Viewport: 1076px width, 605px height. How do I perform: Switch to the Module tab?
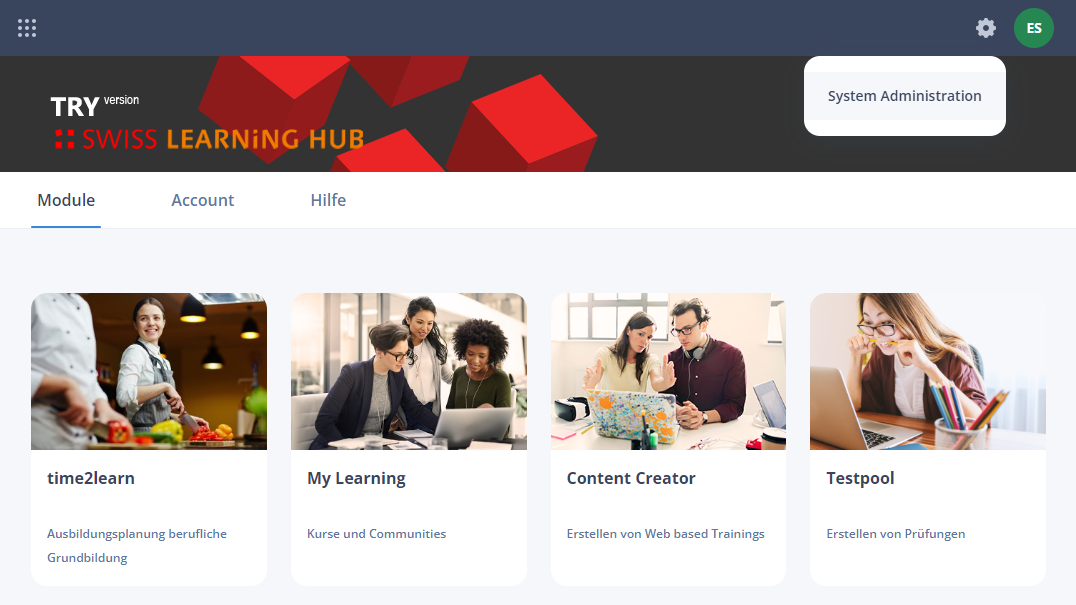pos(66,200)
